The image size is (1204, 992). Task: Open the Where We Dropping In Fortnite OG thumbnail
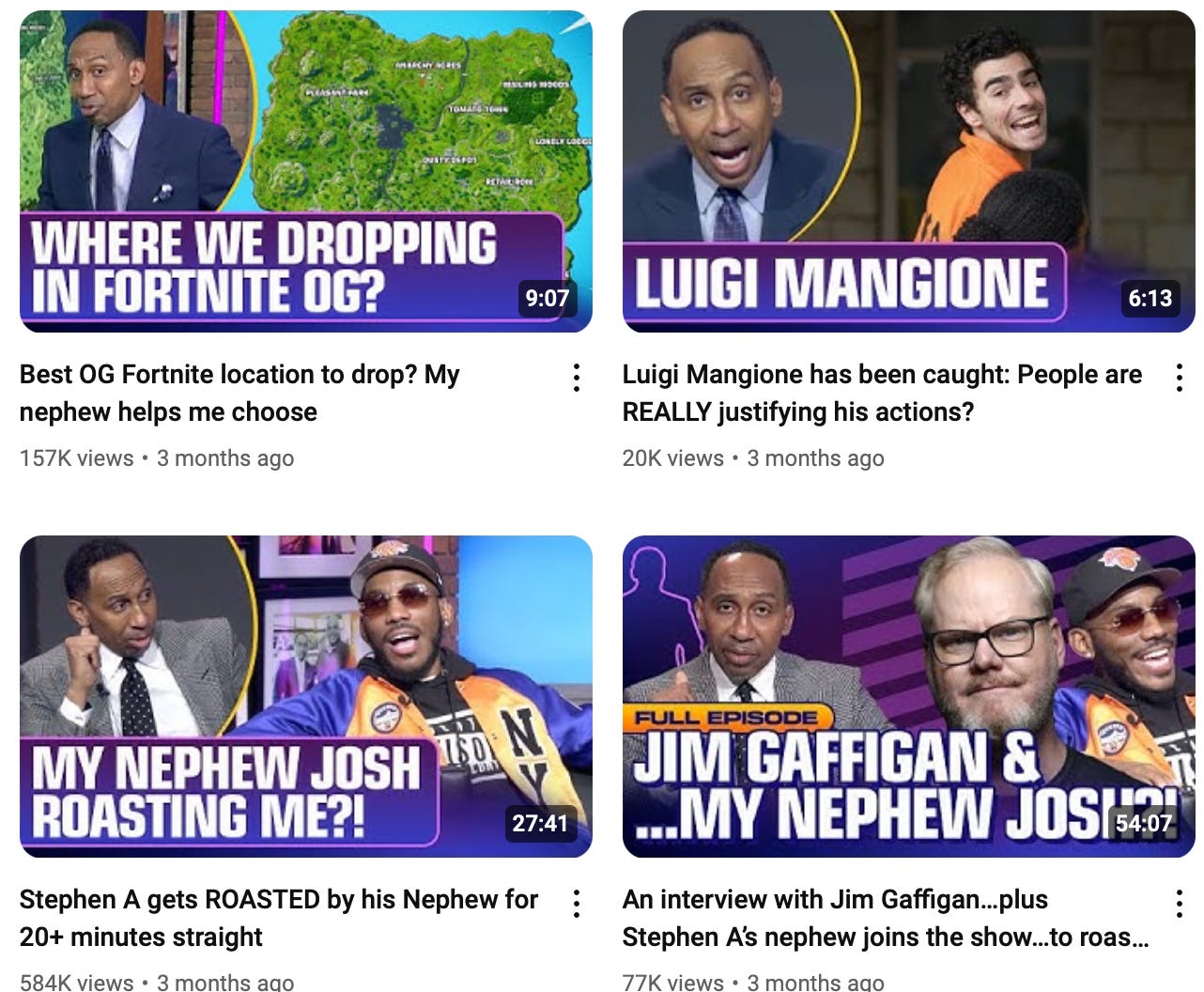306,171
